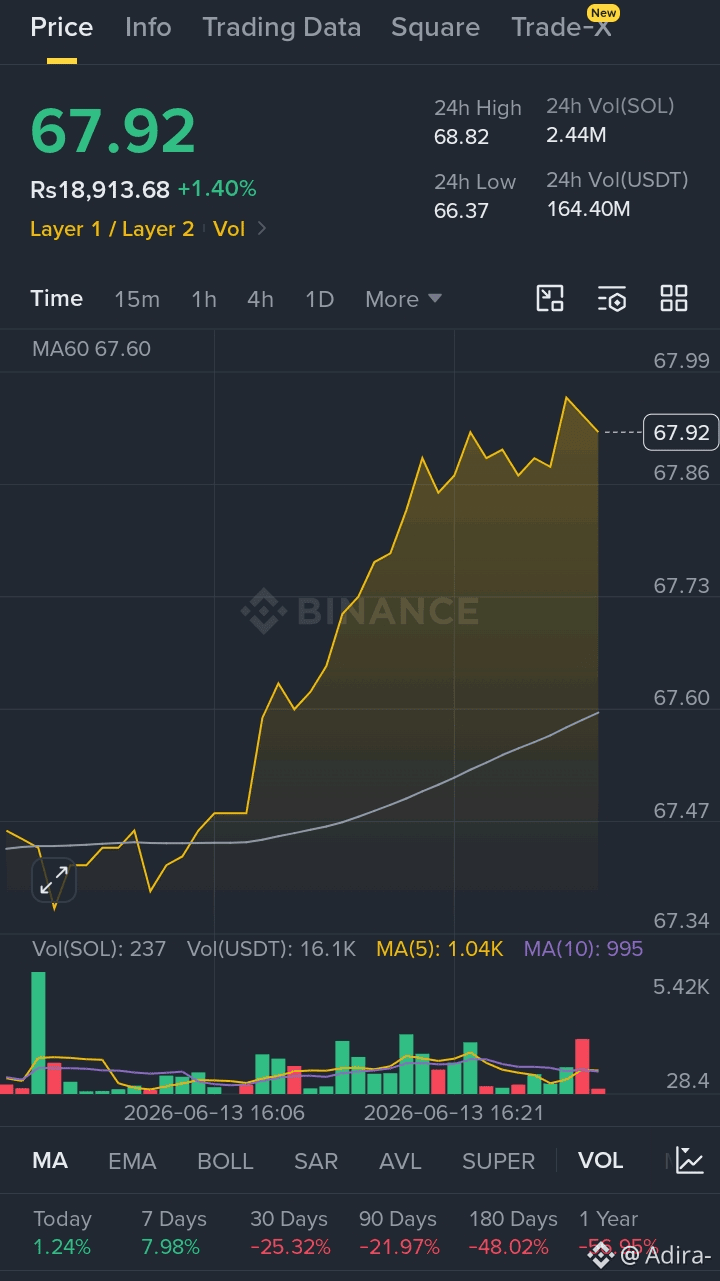Tap the MA60 67.60 indicator label

(x=91, y=349)
